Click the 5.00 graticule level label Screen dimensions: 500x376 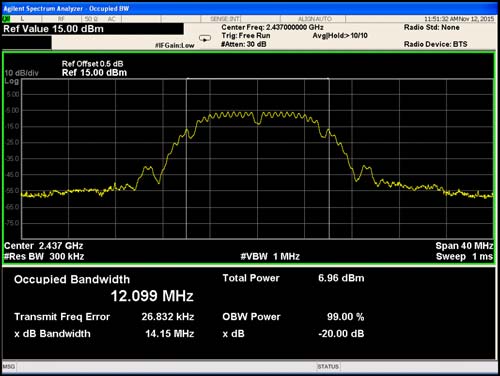tap(13, 95)
